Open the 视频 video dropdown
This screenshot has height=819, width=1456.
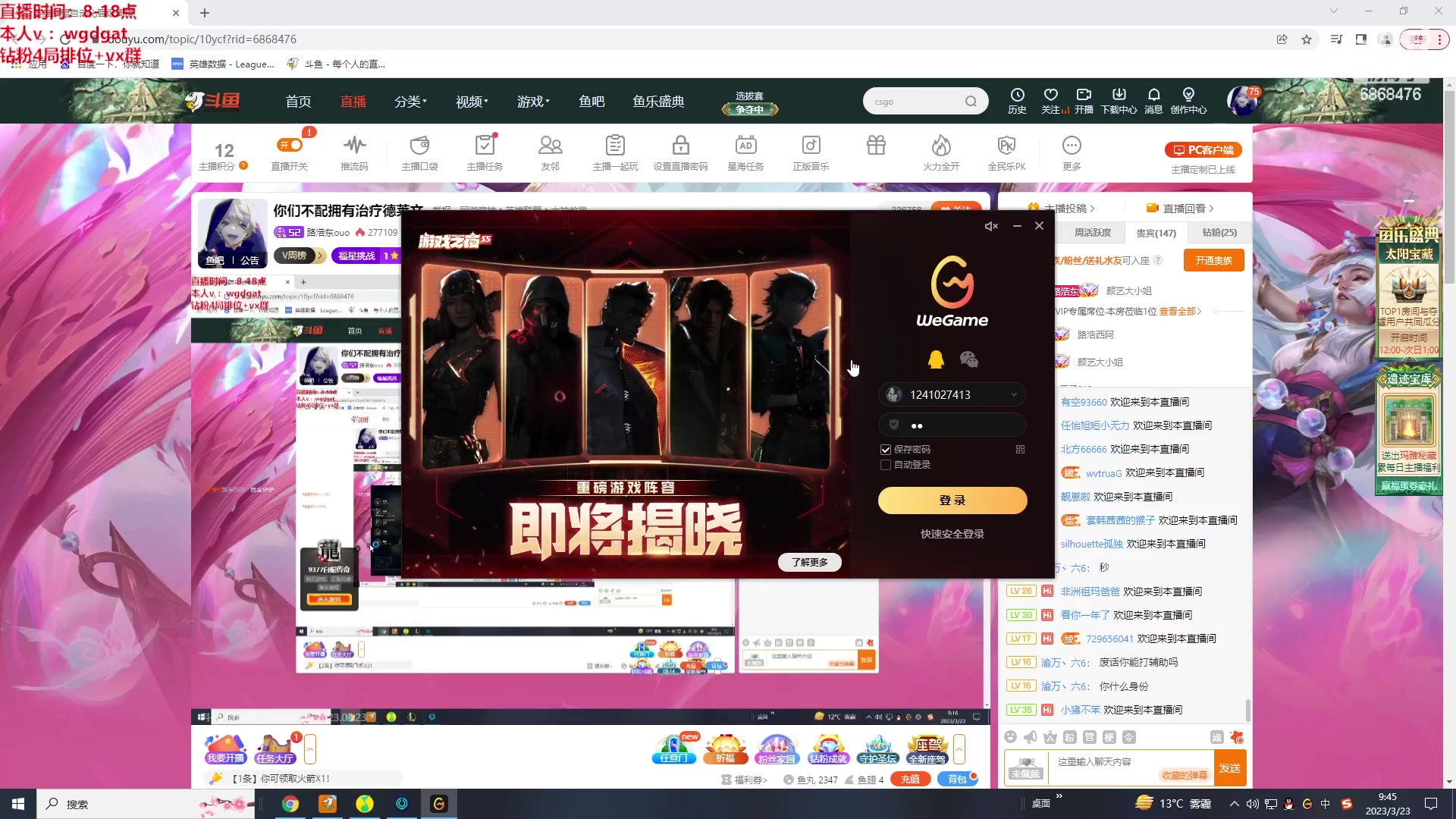[x=470, y=101]
